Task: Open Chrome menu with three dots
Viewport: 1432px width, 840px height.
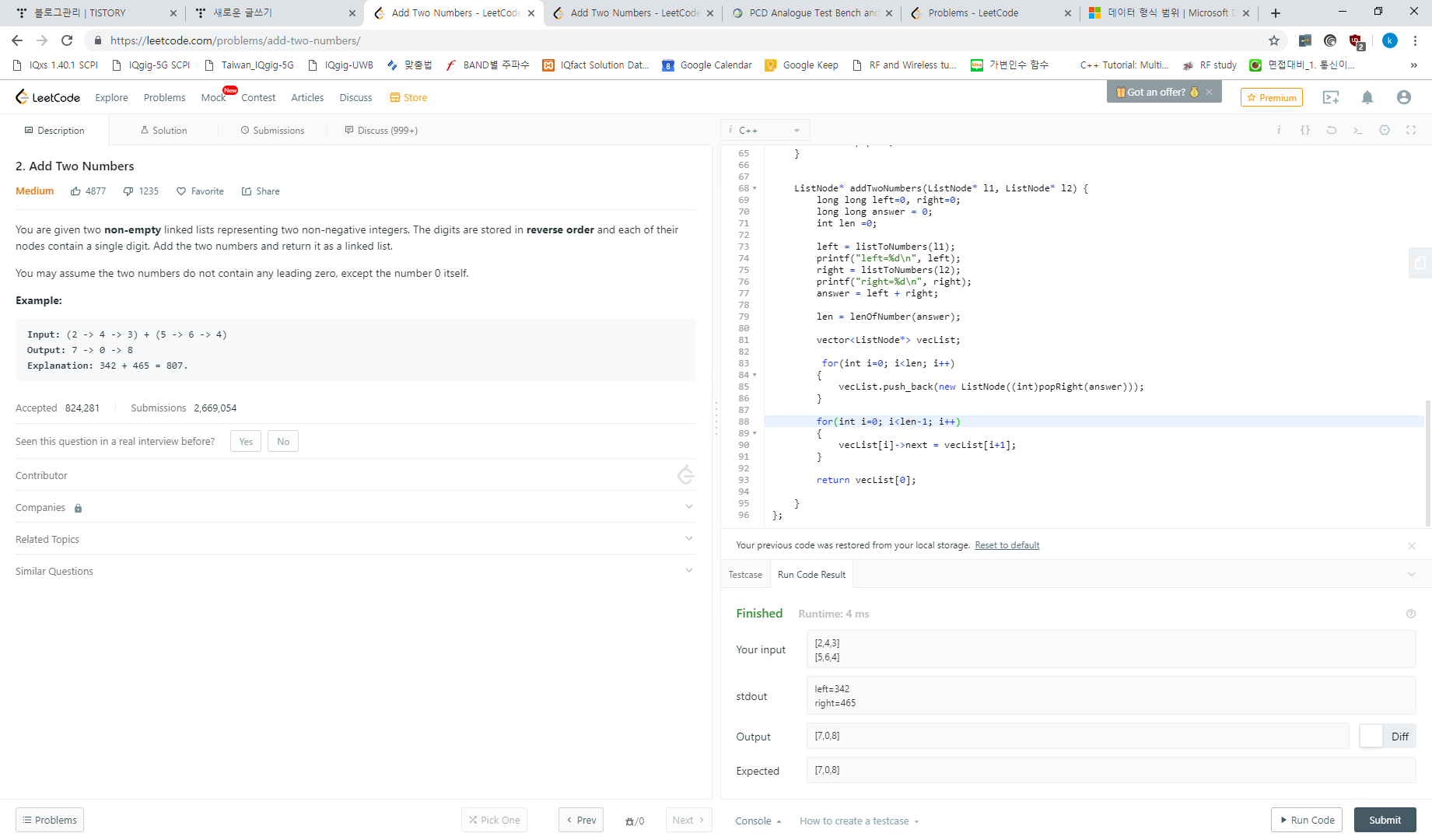Action: click(1416, 40)
